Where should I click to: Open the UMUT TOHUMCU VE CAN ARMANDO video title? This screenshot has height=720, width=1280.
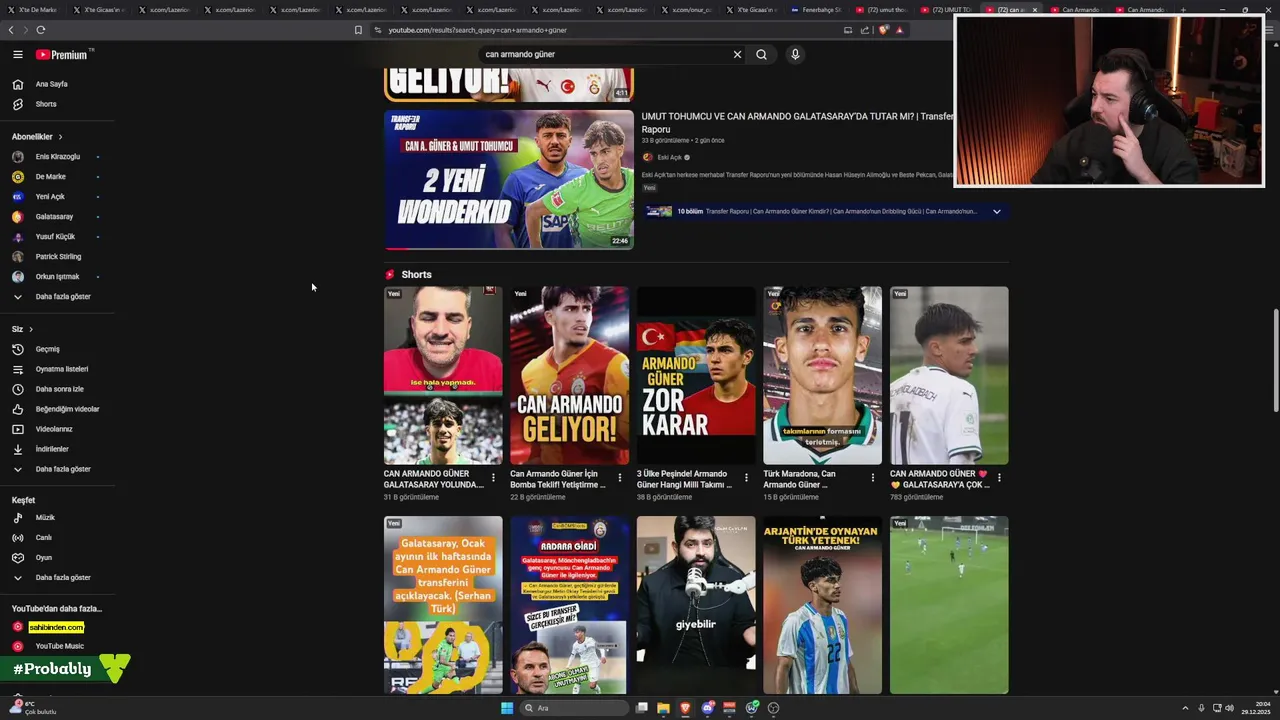[797, 122]
